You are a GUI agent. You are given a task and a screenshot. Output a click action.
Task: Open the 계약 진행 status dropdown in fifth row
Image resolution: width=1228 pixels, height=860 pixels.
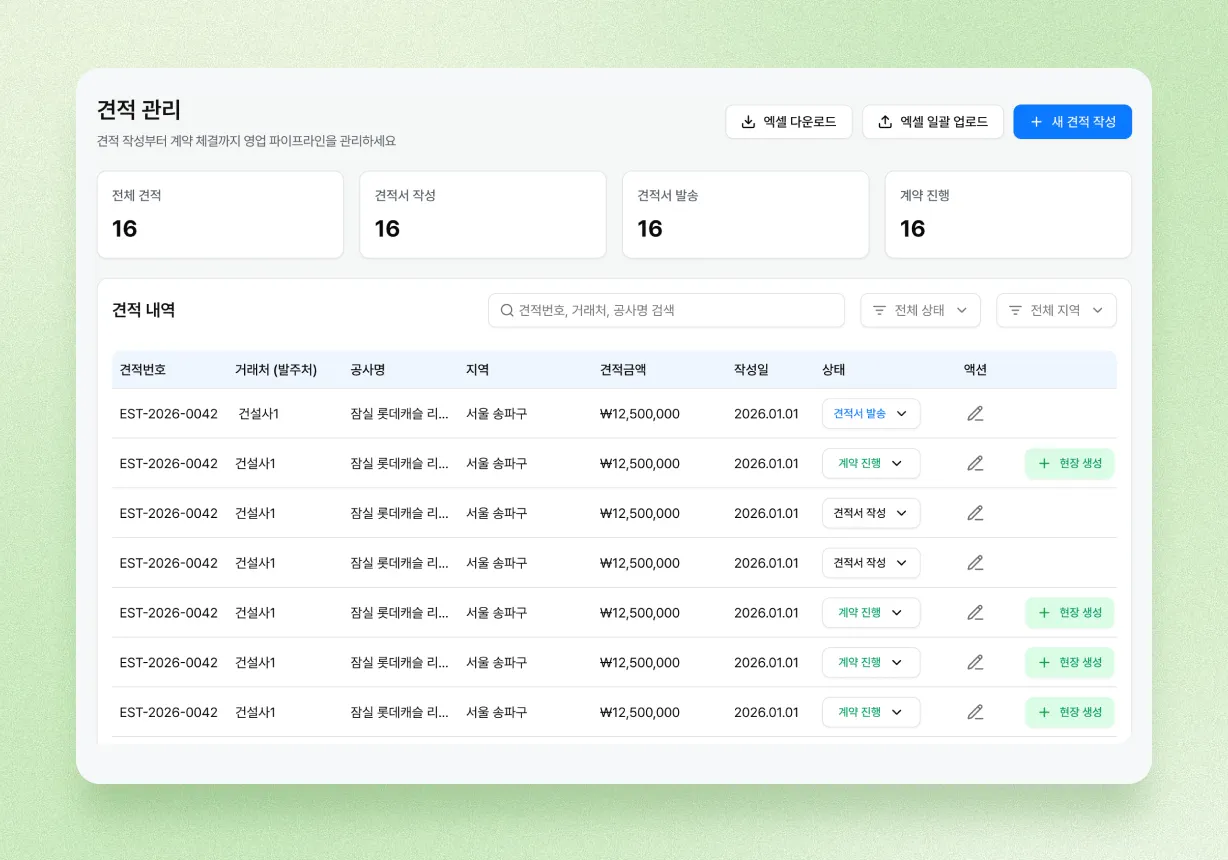pos(871,613)
